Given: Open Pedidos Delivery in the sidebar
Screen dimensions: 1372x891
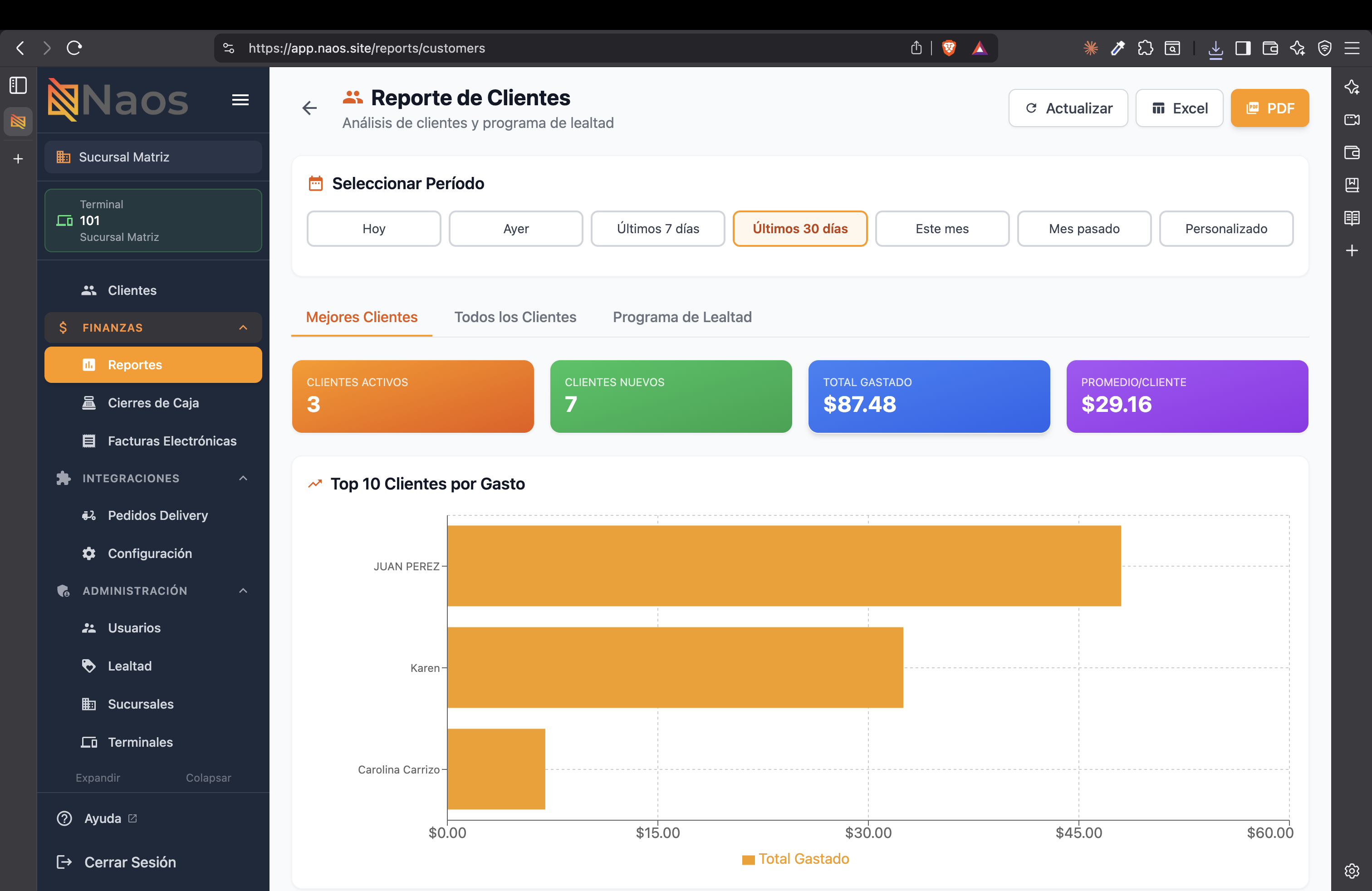Looking at the screenshot, I should pos(153,515).
